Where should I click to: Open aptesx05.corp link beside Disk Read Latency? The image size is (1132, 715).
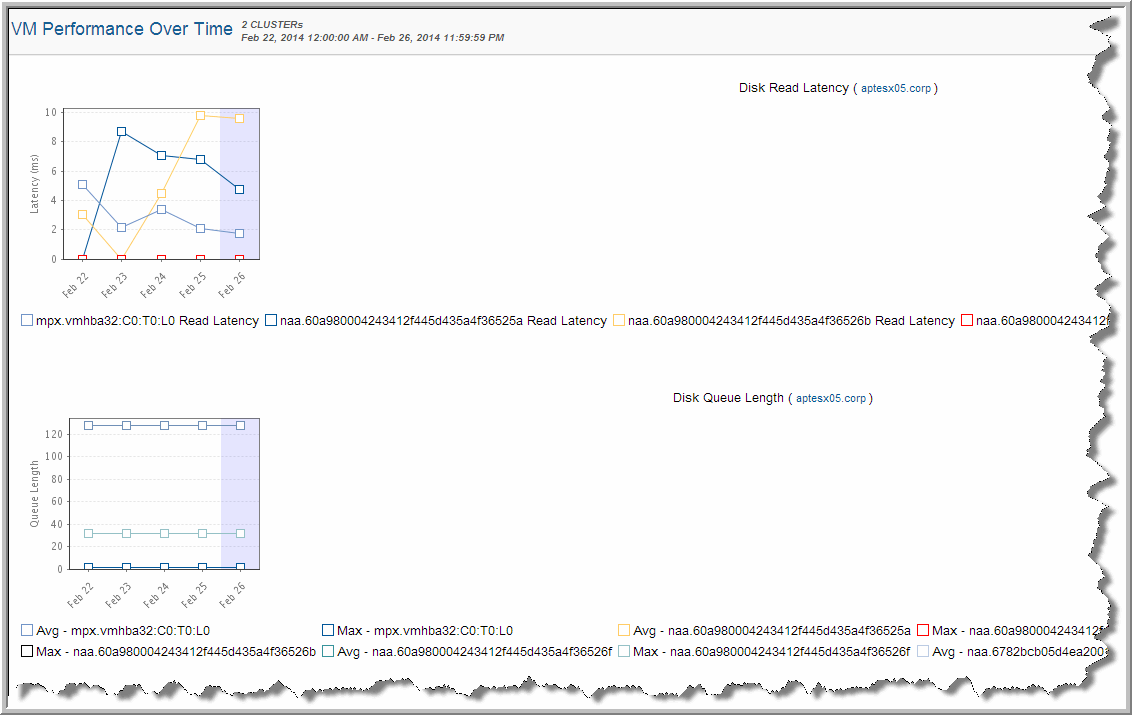(x=895, y=89)
